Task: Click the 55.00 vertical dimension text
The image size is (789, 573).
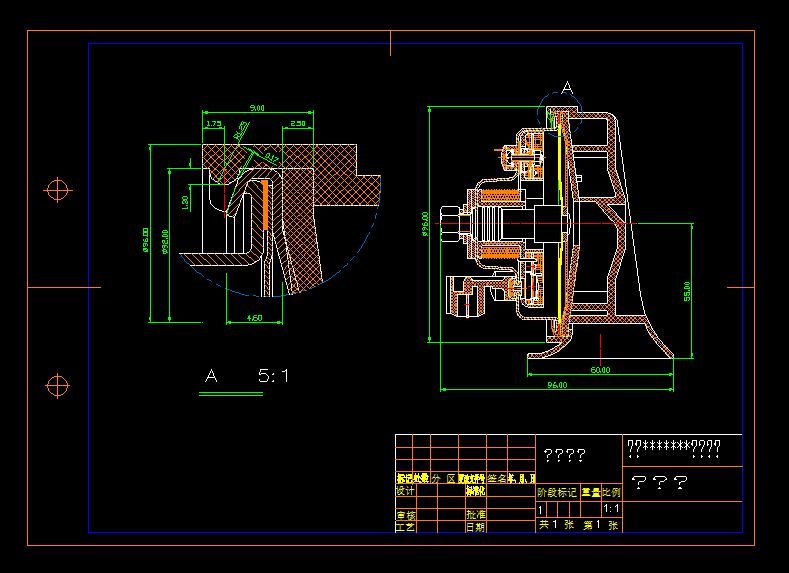Action: 687,290
